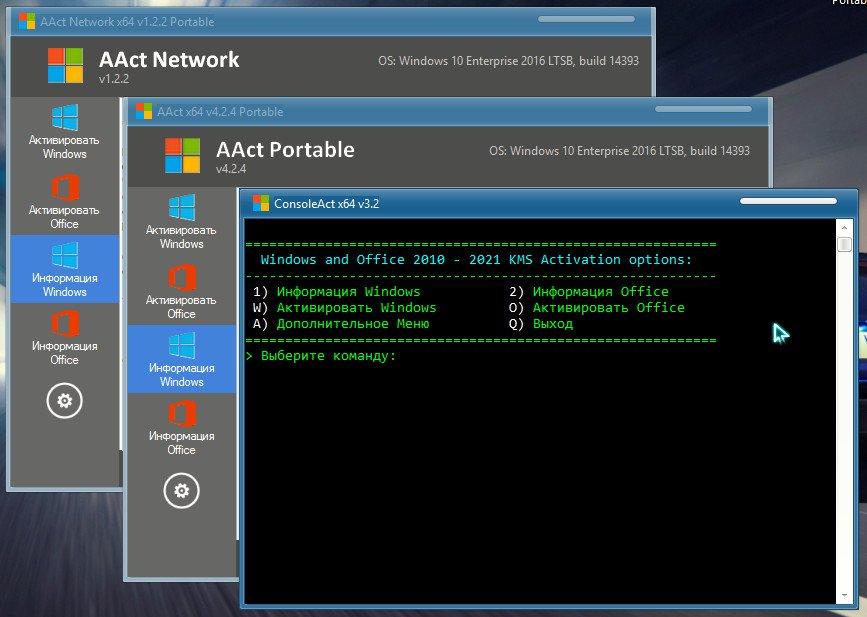The height and width of the screenshot is (617, 867).
Task: Click the AAct Portable header logo
Action: [x=183, y=155]
